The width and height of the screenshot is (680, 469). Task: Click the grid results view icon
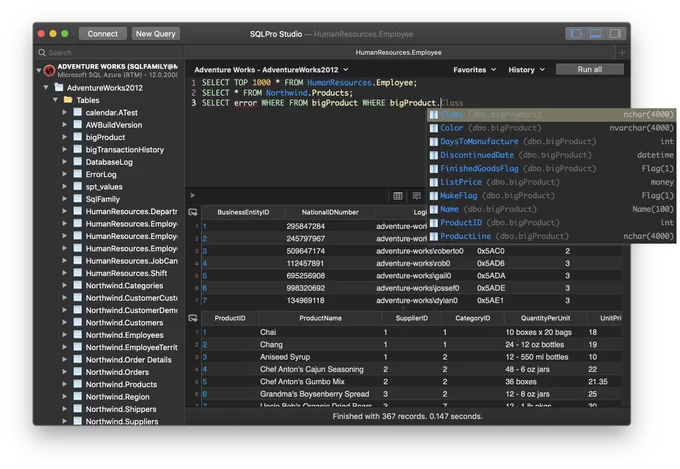pos(398,196)
